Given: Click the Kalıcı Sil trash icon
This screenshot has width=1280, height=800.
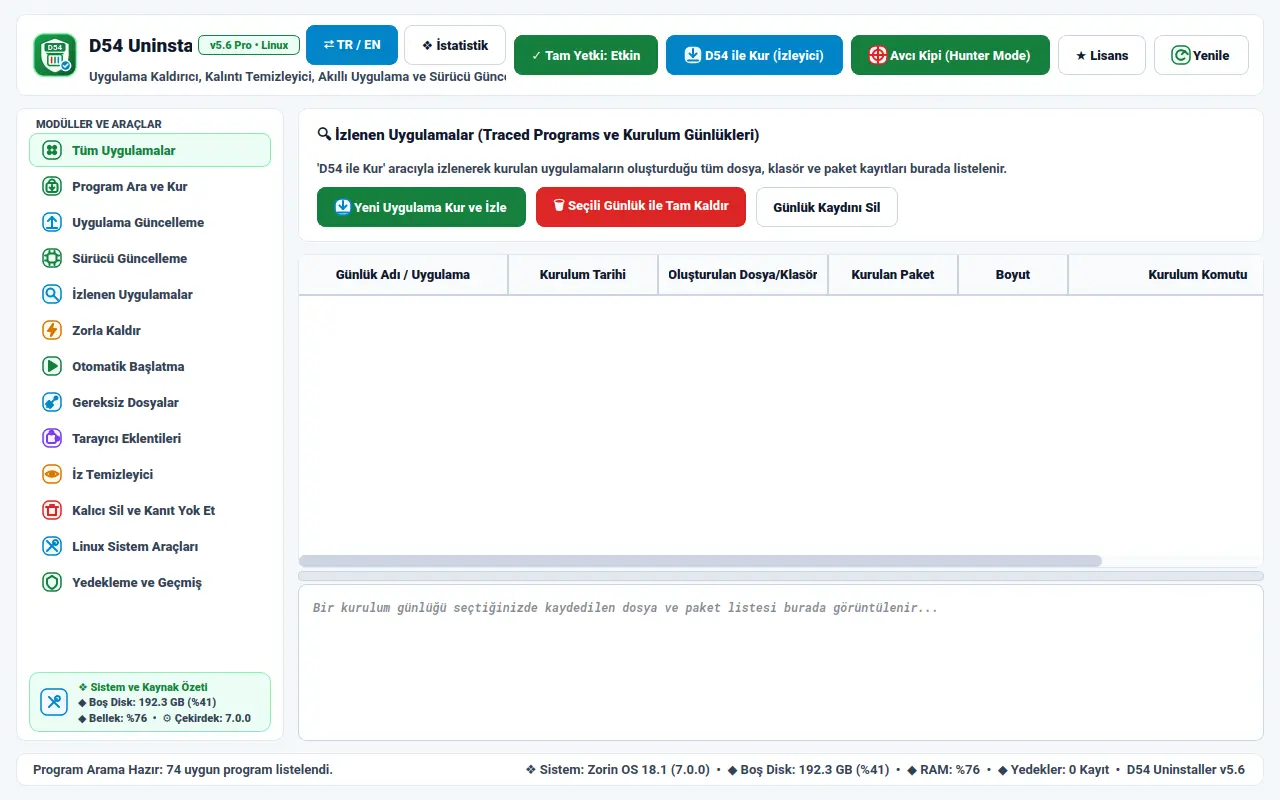Looking at the screenshot, I should 52,510.
